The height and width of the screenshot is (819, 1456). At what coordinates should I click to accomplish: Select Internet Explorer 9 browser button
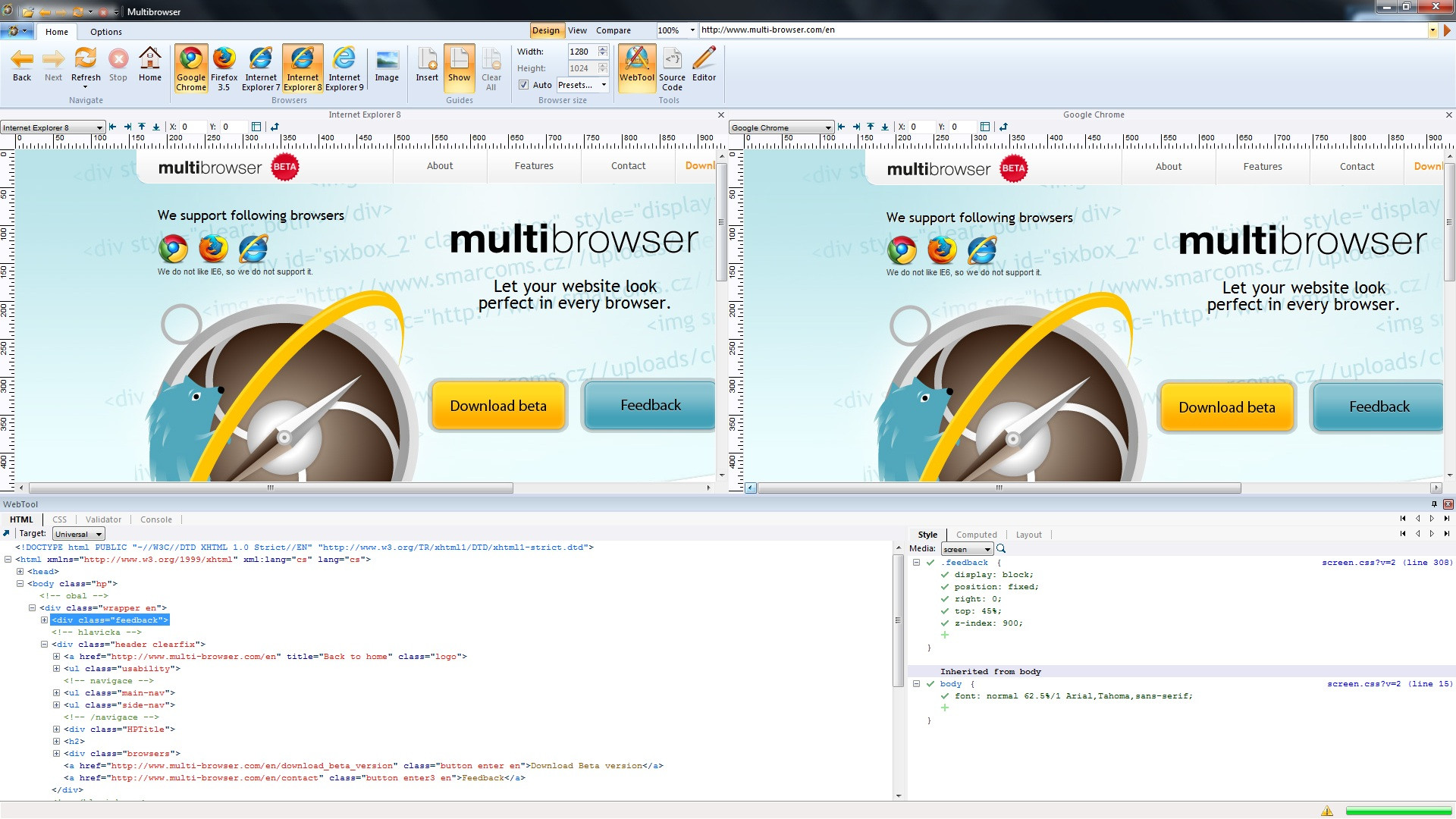tap(344, 68)
